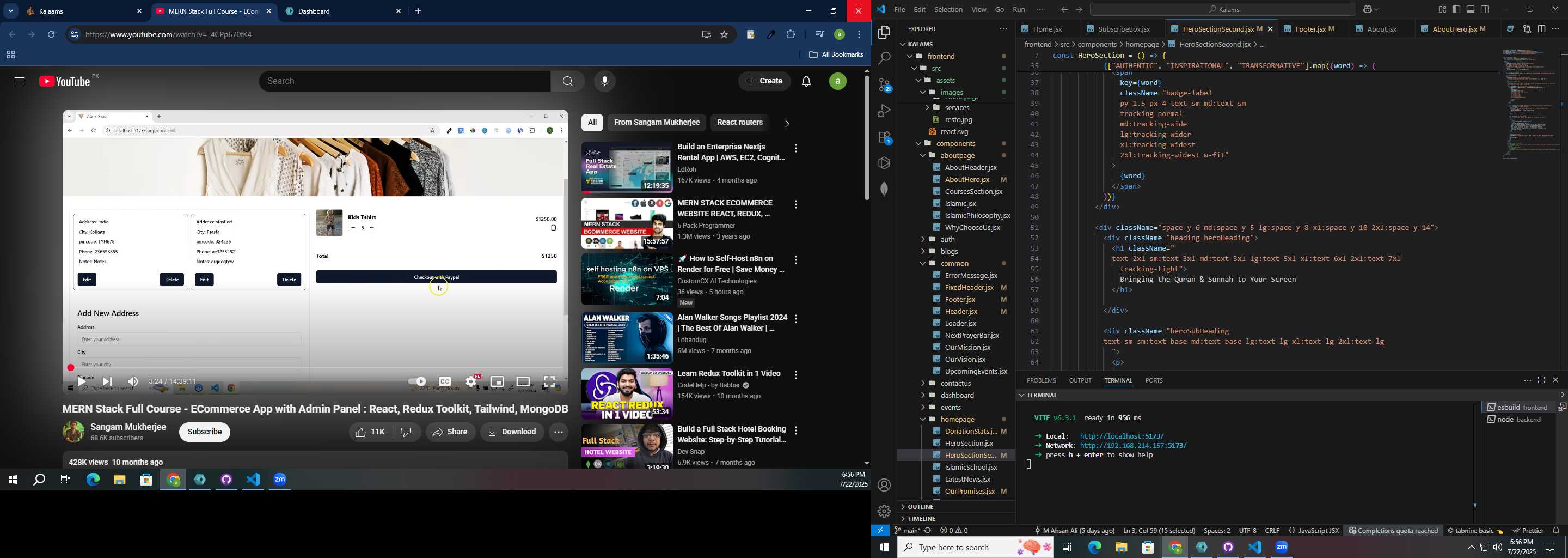Toggle theater mode on YouTube player
1568x558 pixels.
tap(523, 382)
